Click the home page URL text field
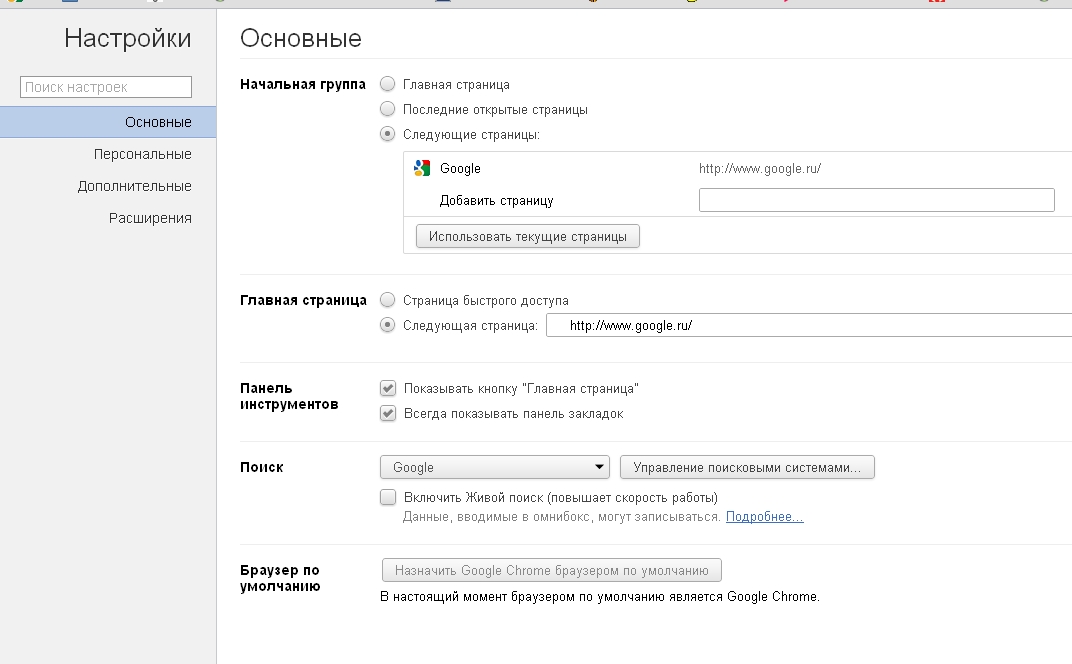The height and width of the screenshot is (664, 1072). 810,326
